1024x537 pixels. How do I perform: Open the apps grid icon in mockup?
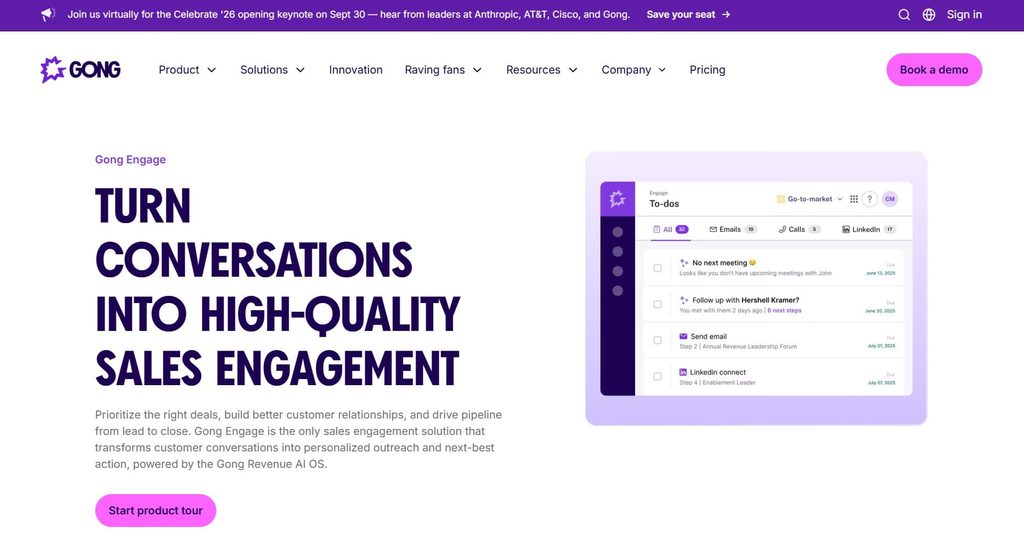coord(854,199)
